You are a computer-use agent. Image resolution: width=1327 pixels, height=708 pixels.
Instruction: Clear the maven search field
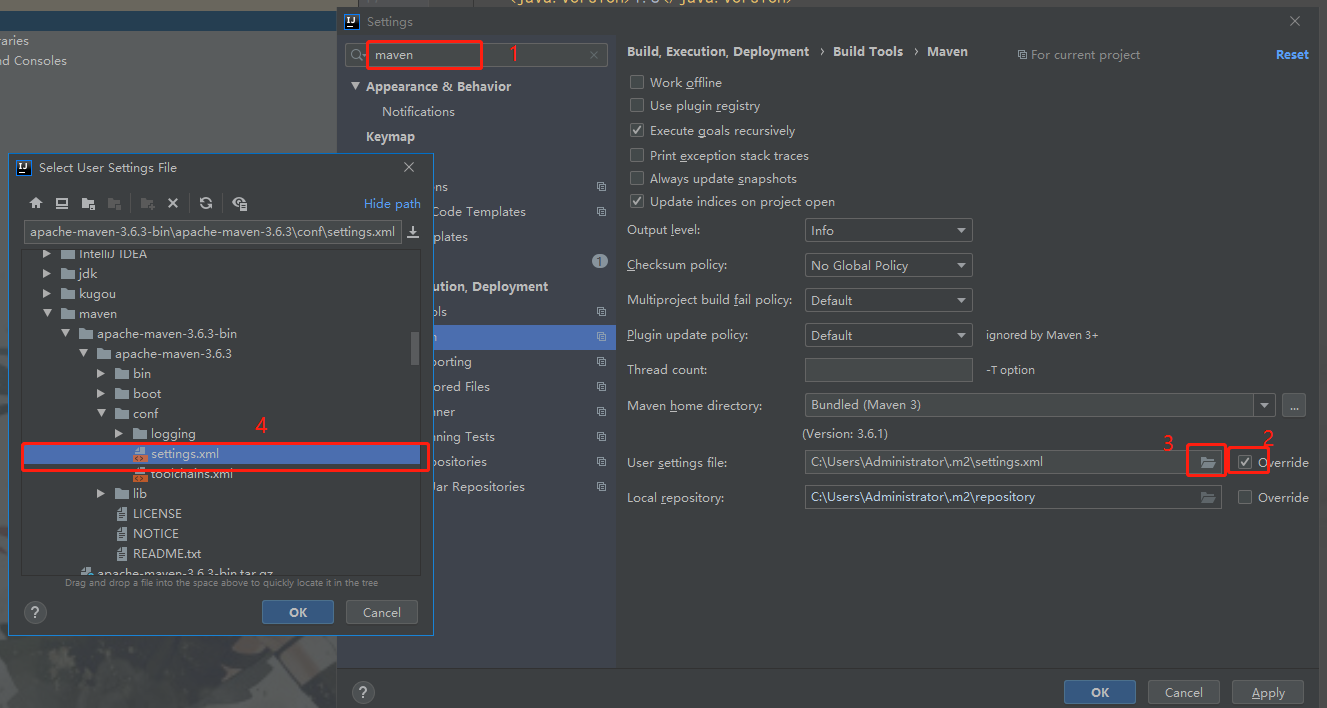click(594, 55)
